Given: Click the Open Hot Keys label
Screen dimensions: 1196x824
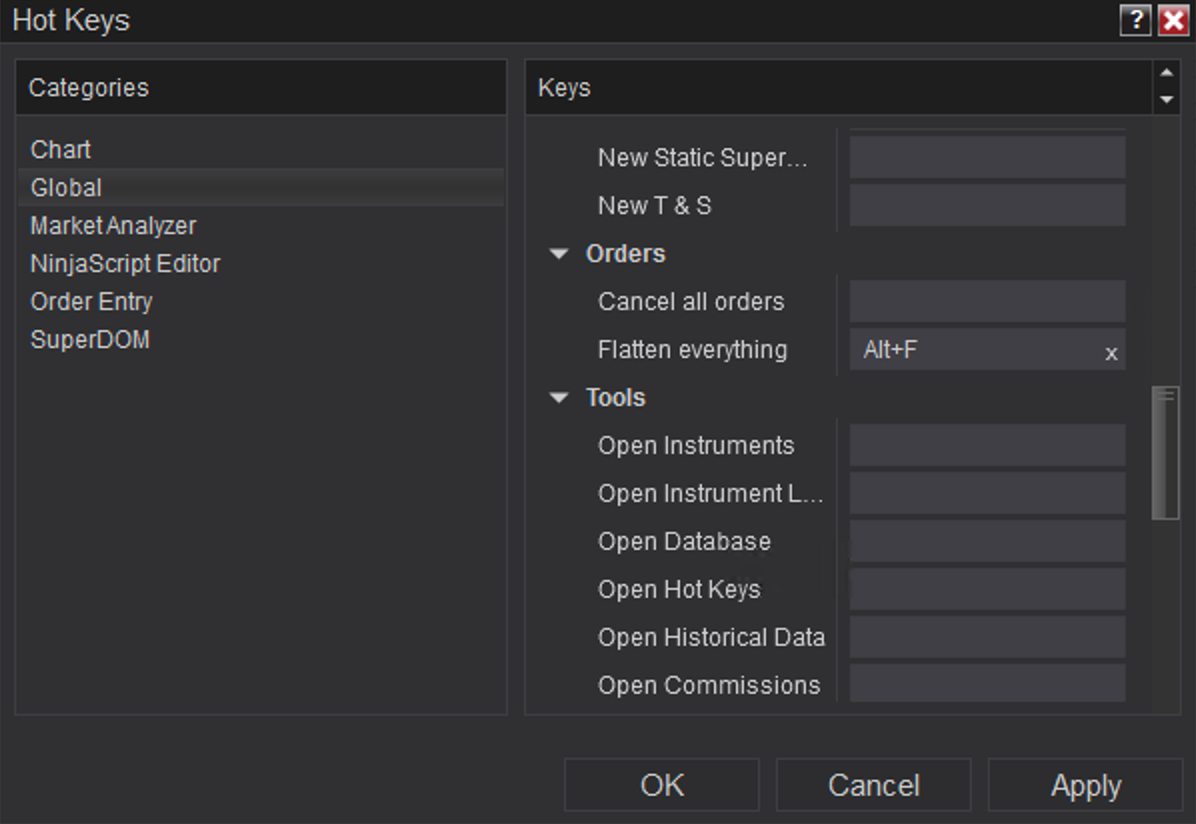Looking at the screenshot, I should click(x=679, y=590).
